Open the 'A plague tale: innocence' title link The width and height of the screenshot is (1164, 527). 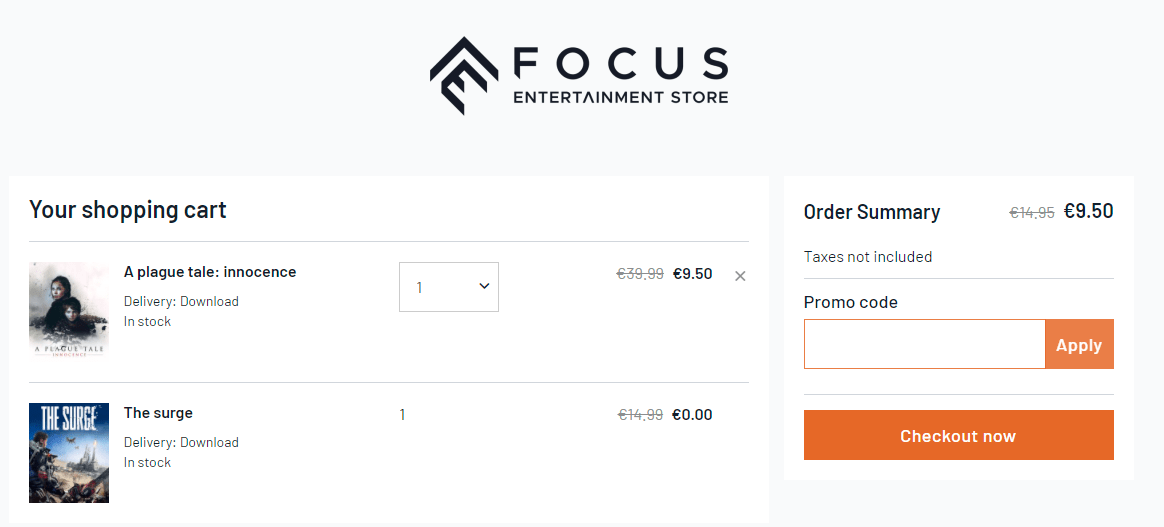[x=210, y=272]
